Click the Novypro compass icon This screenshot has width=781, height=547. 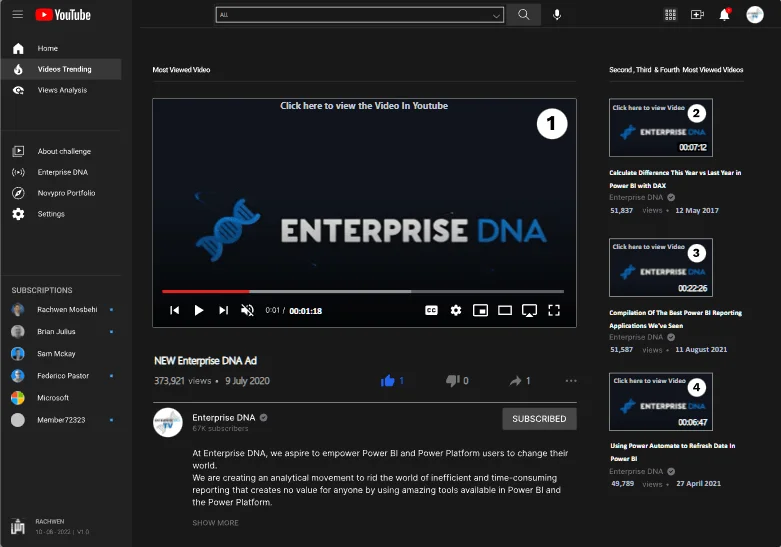[18, 193]
